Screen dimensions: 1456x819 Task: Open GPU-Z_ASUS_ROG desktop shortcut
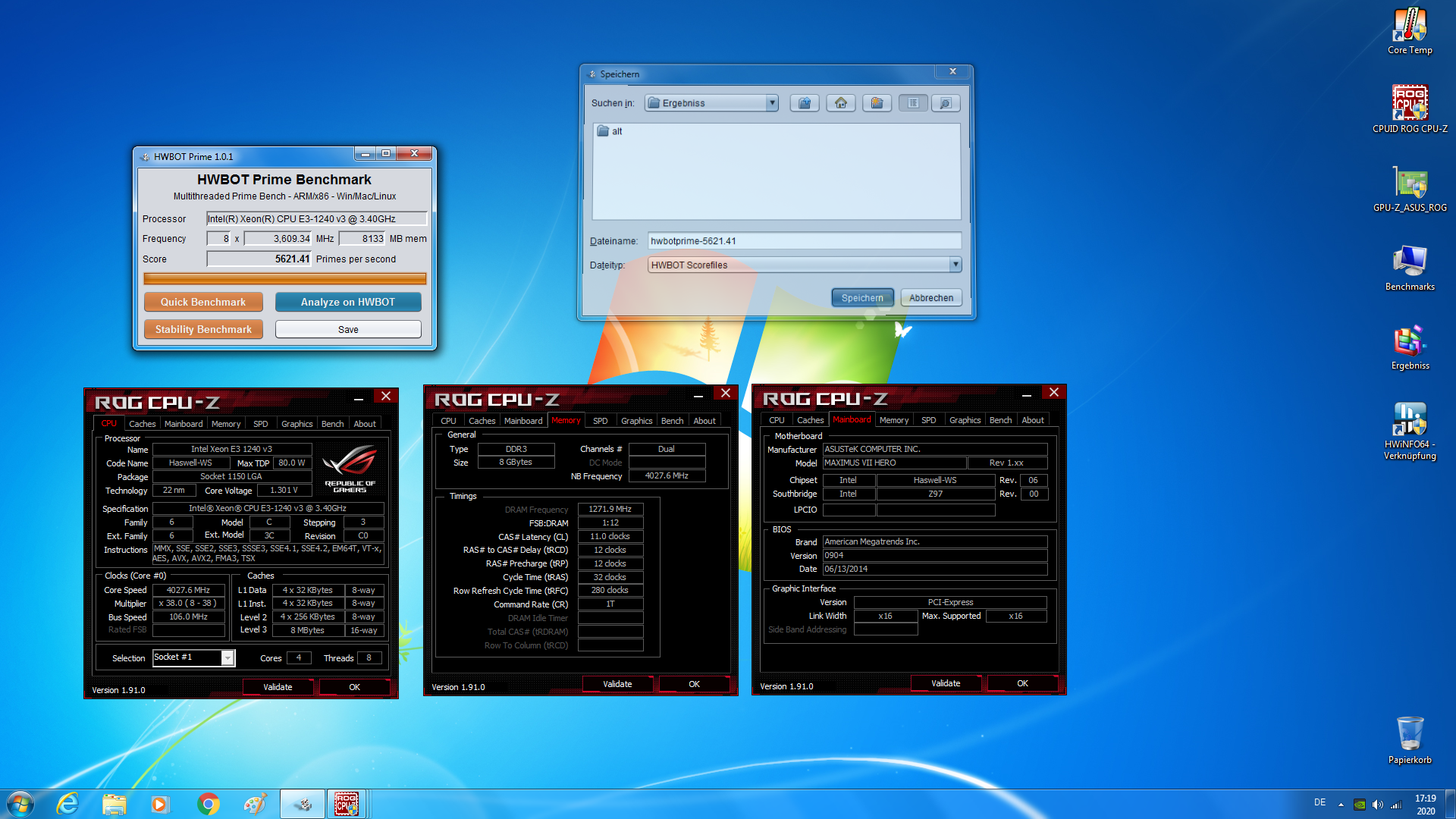pyautogui.click(x=1410, y=190)
